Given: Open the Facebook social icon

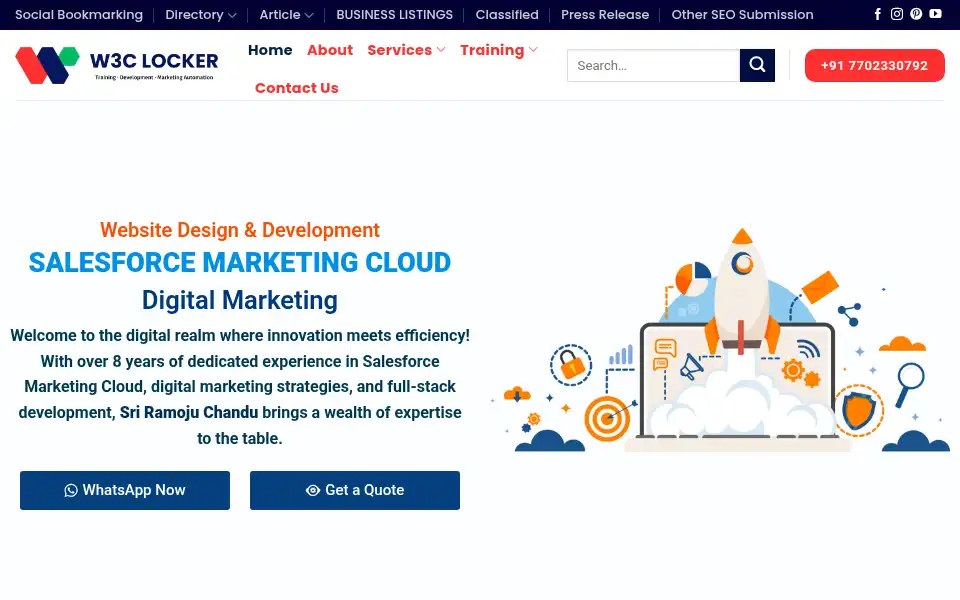Looking at the screenshot, I should coord(877,14).
